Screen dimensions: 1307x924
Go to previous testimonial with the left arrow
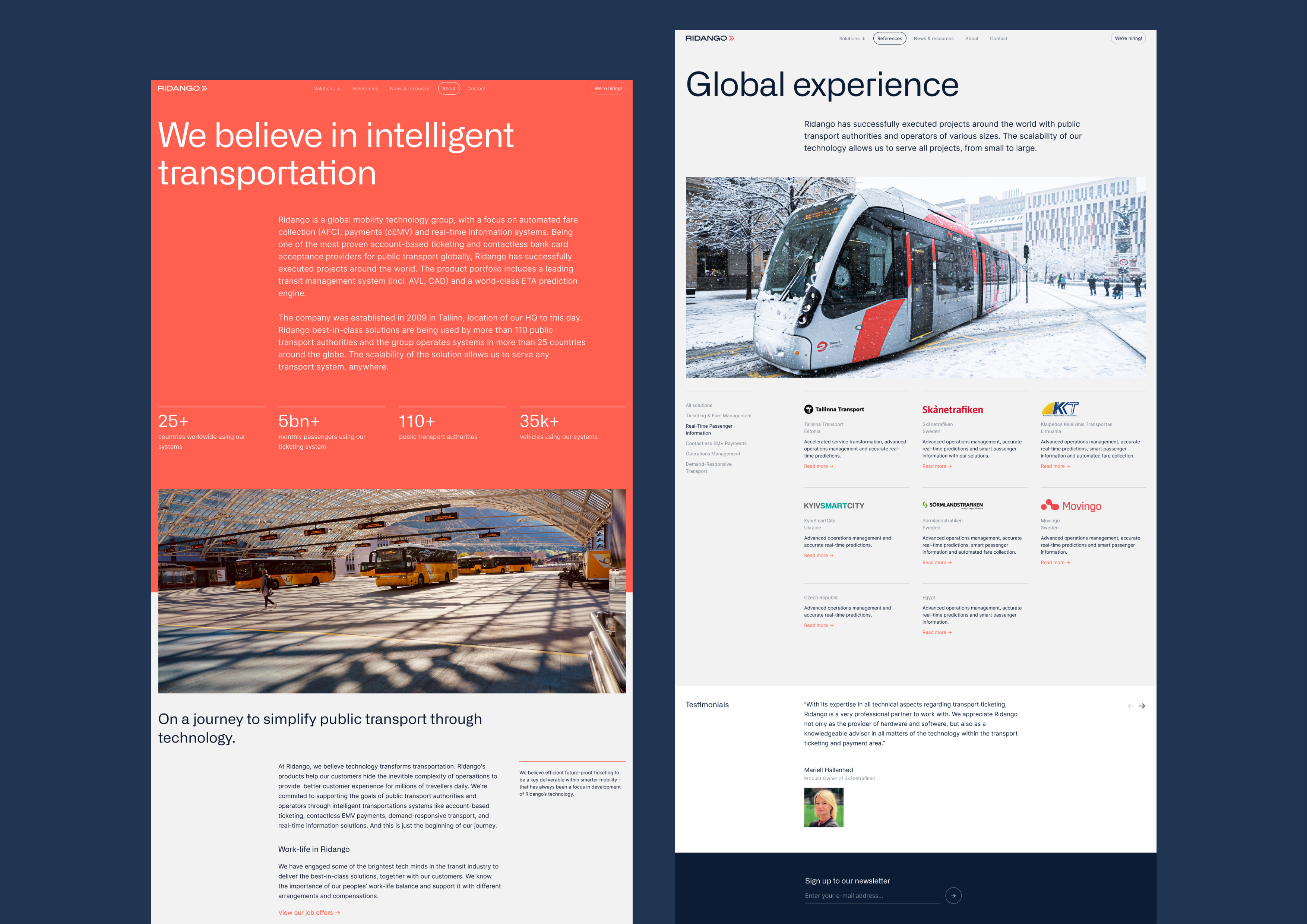click(x=1130, y=706)
